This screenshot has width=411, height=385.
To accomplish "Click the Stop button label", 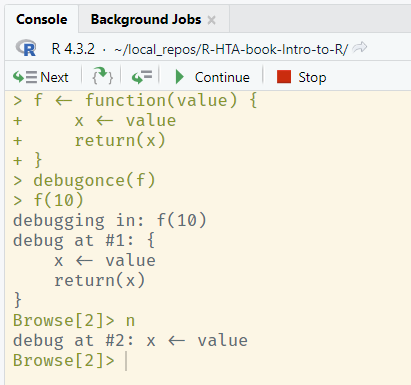I will 312,77.
